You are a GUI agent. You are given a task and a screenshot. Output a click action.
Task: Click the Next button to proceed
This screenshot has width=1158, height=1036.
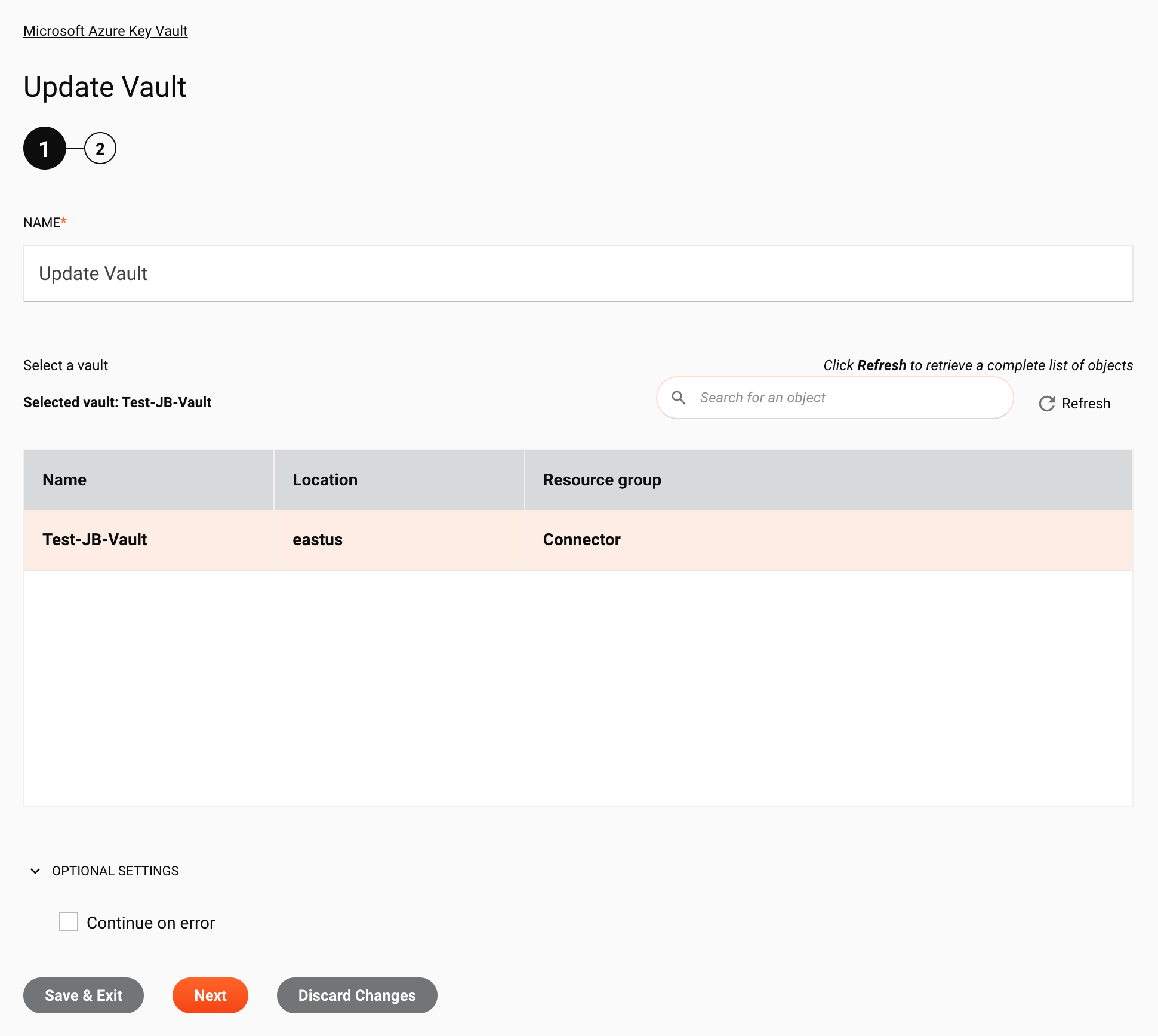coord(210,995)
